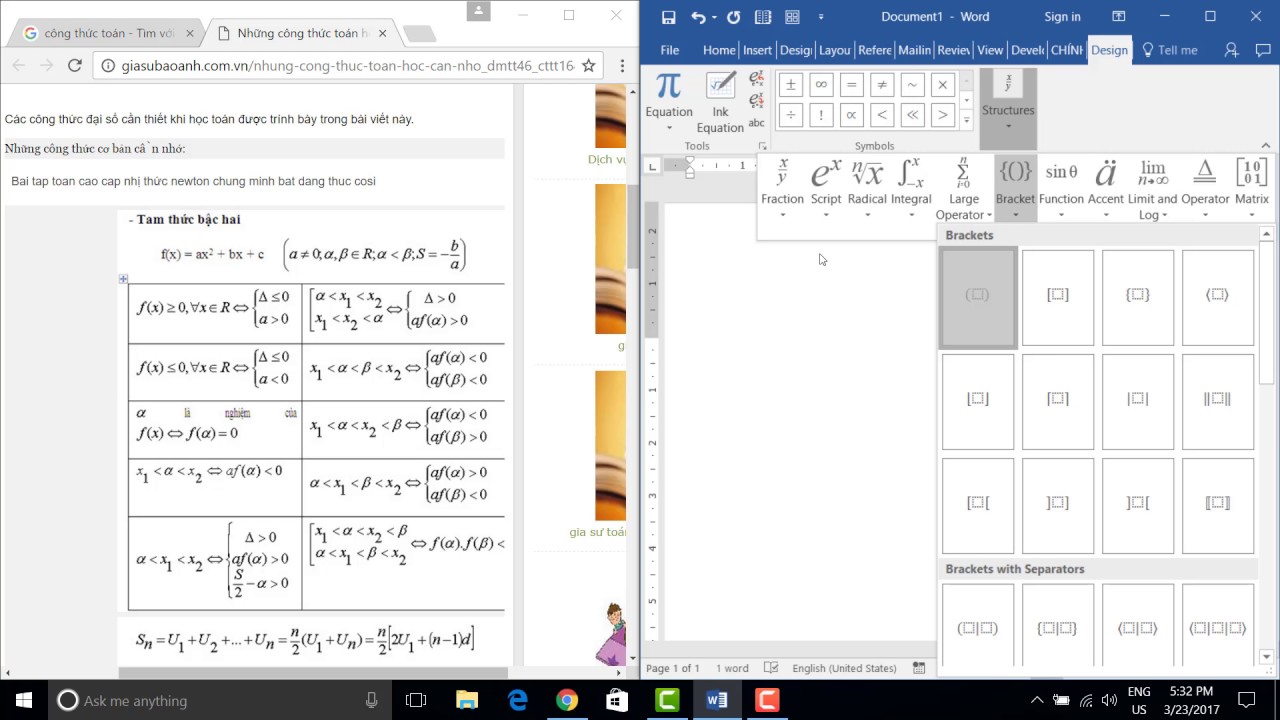Image resolution: width=1280 pixels, height=720 pixels.
Task: Expand the Symbols gallery More arrow
Action: [x=966, y=120]
